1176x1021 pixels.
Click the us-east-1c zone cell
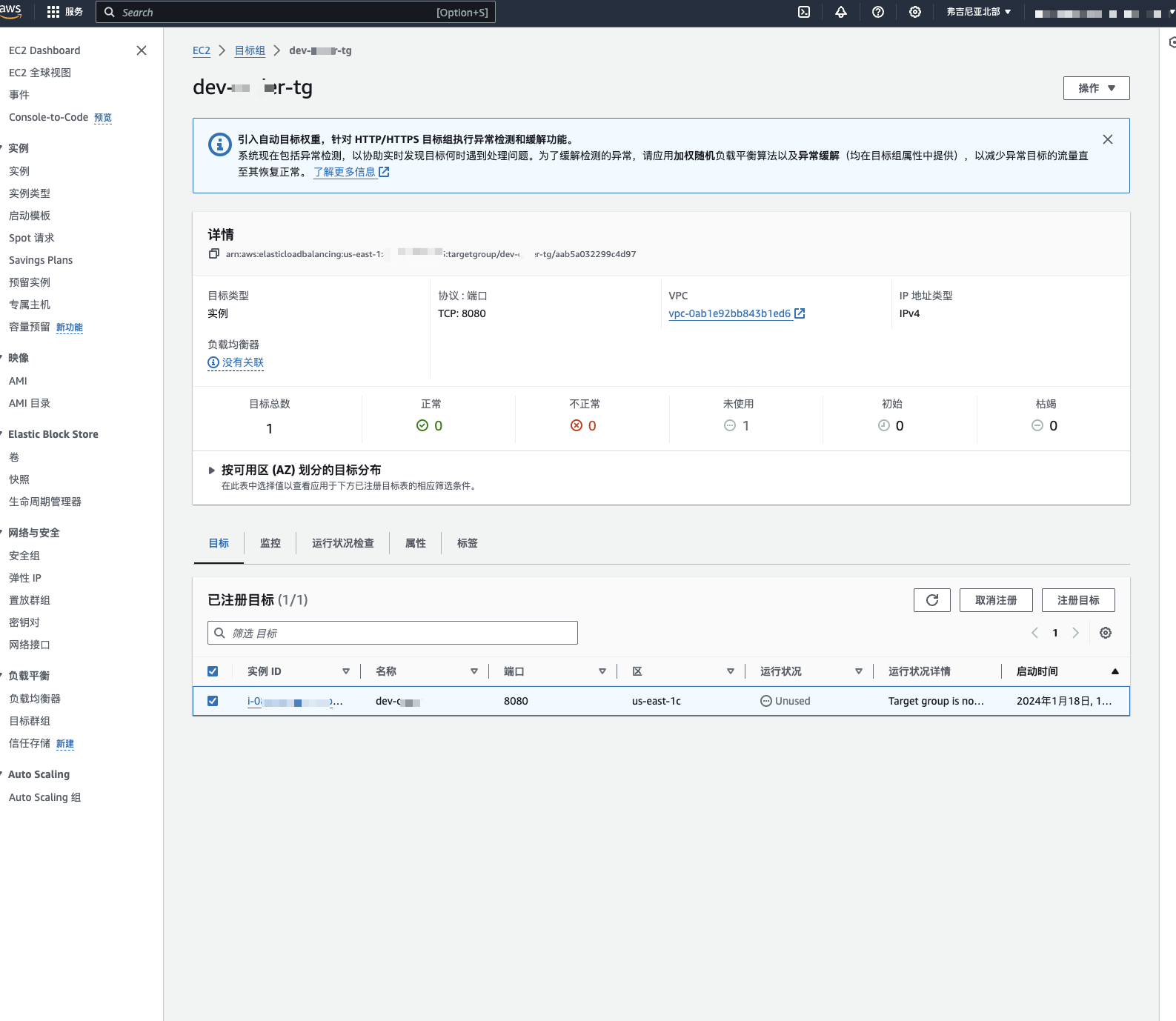pyautogui.click(x=657, y=701)
